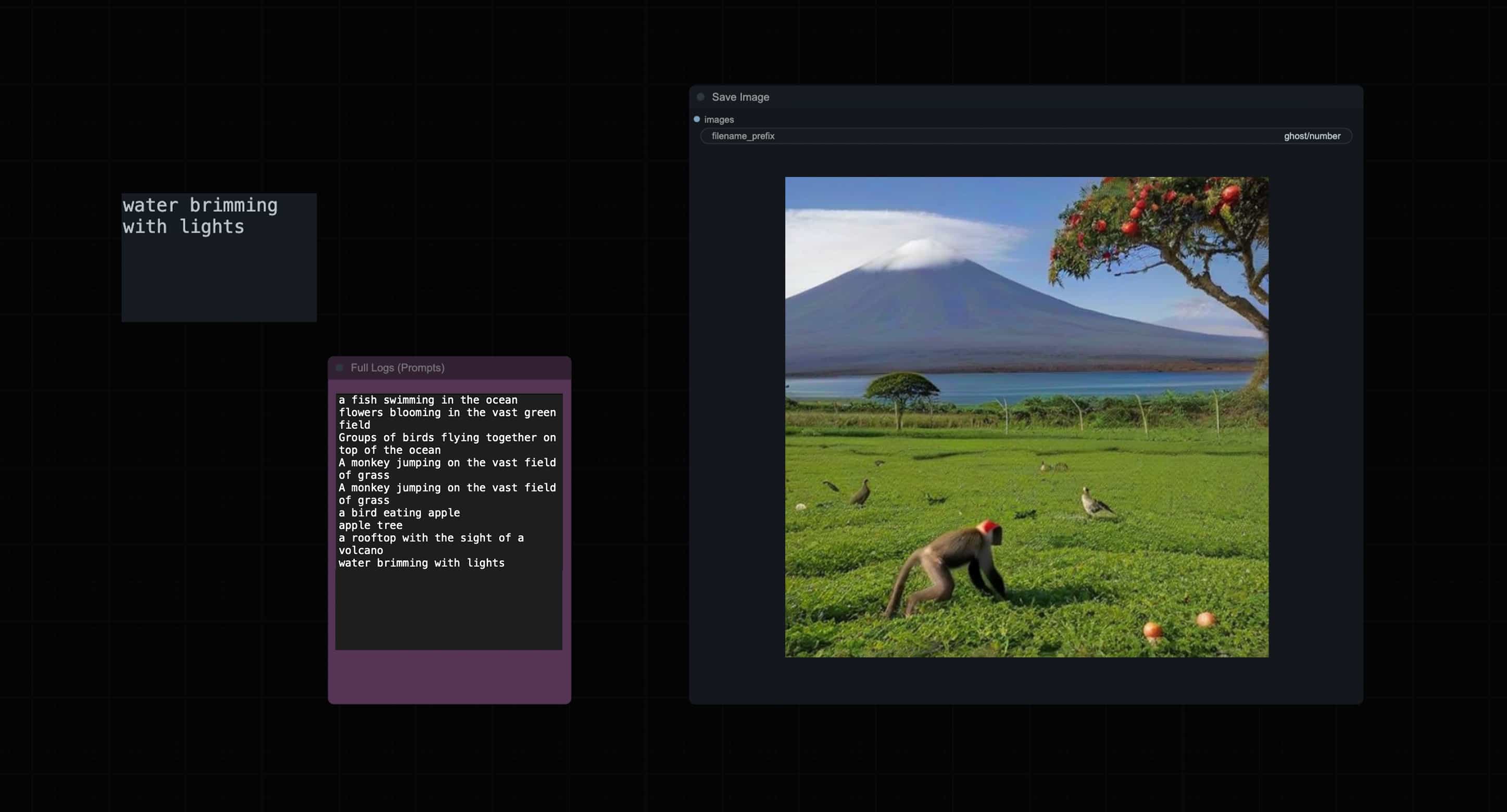This screenshot has width=1507, height=812.
Task: Click the purple footer of Full Logs node
Action: point(449,676)
